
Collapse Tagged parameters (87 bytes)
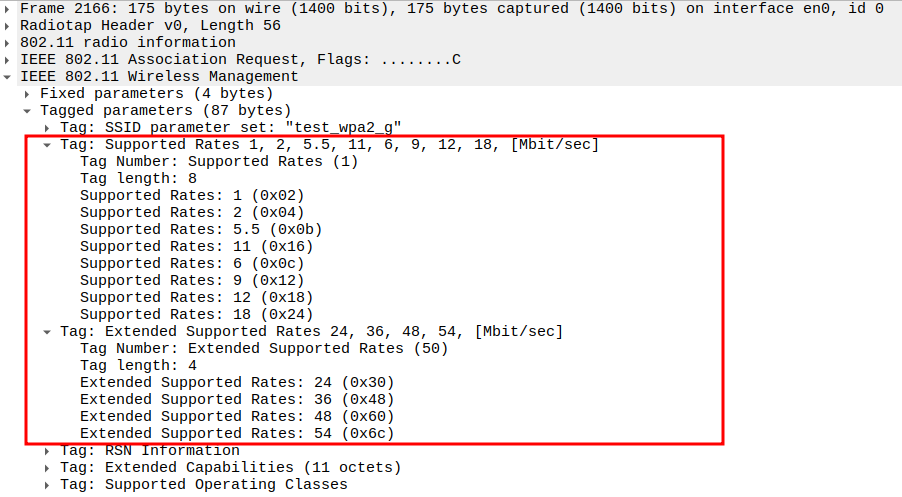pos(28,110)
